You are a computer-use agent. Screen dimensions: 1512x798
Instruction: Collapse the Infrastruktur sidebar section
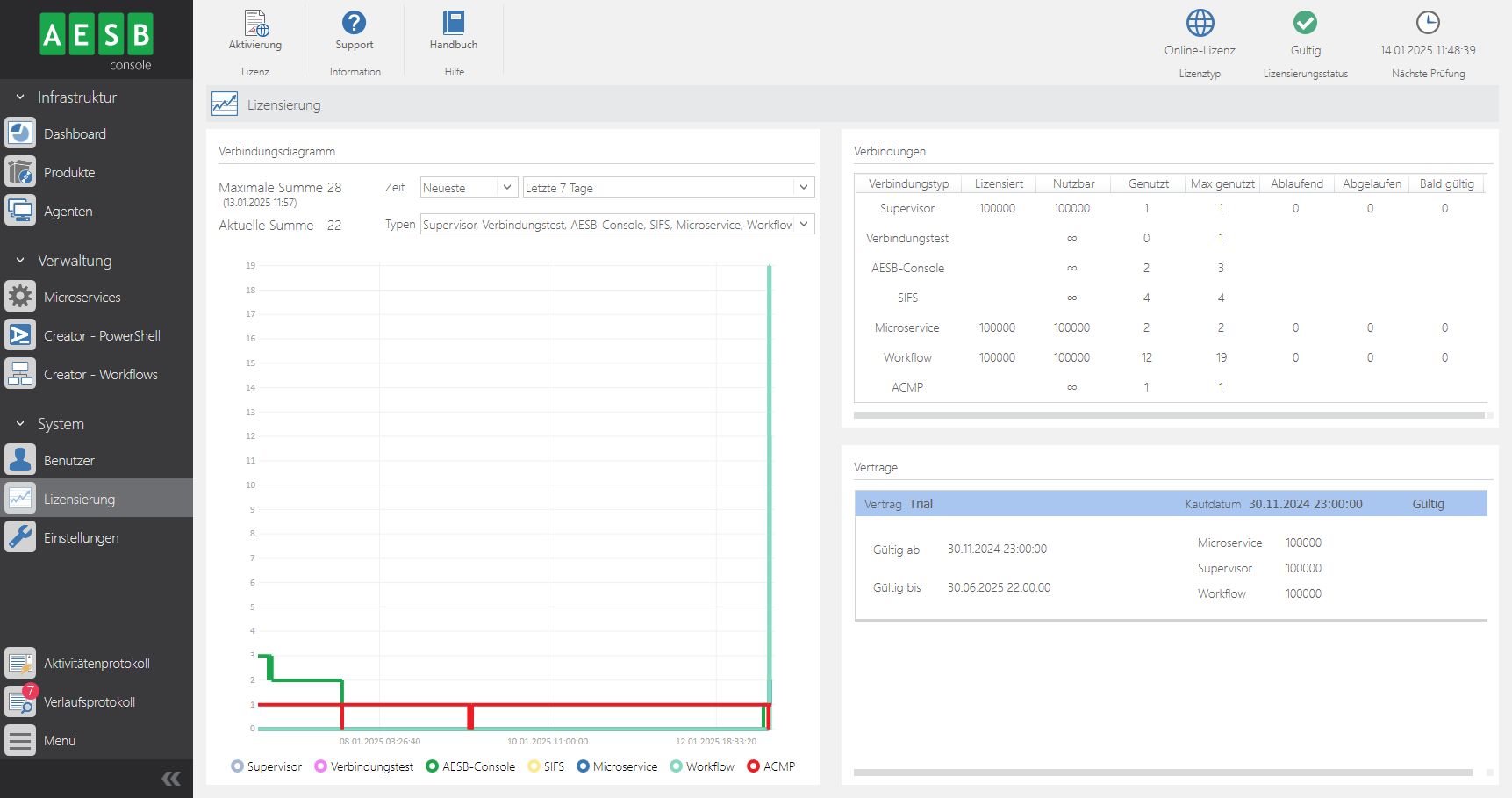click(20, 97)
